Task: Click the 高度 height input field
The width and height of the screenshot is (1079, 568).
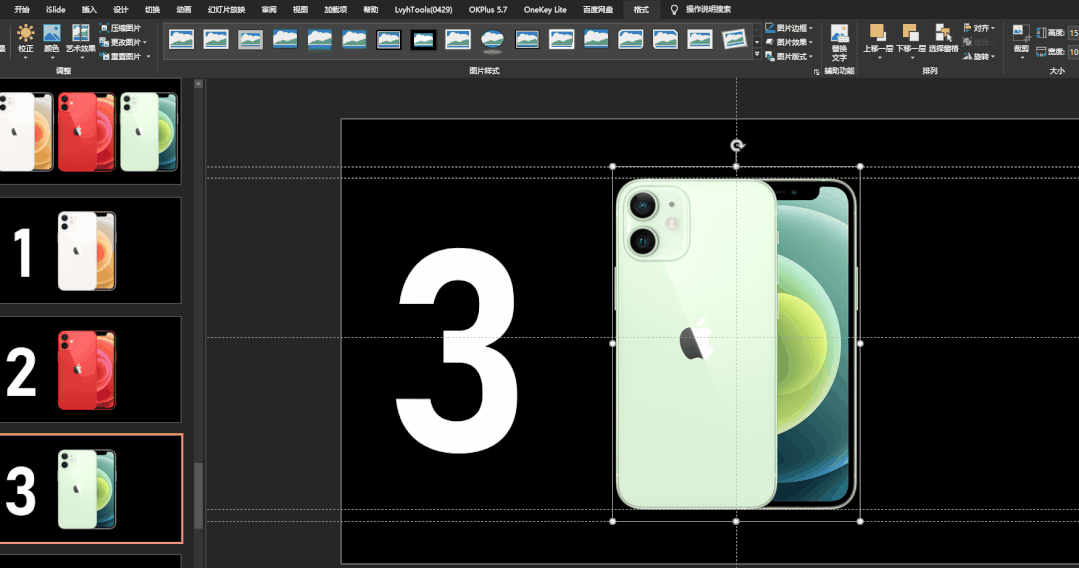Action: (x=1073, y=32)
